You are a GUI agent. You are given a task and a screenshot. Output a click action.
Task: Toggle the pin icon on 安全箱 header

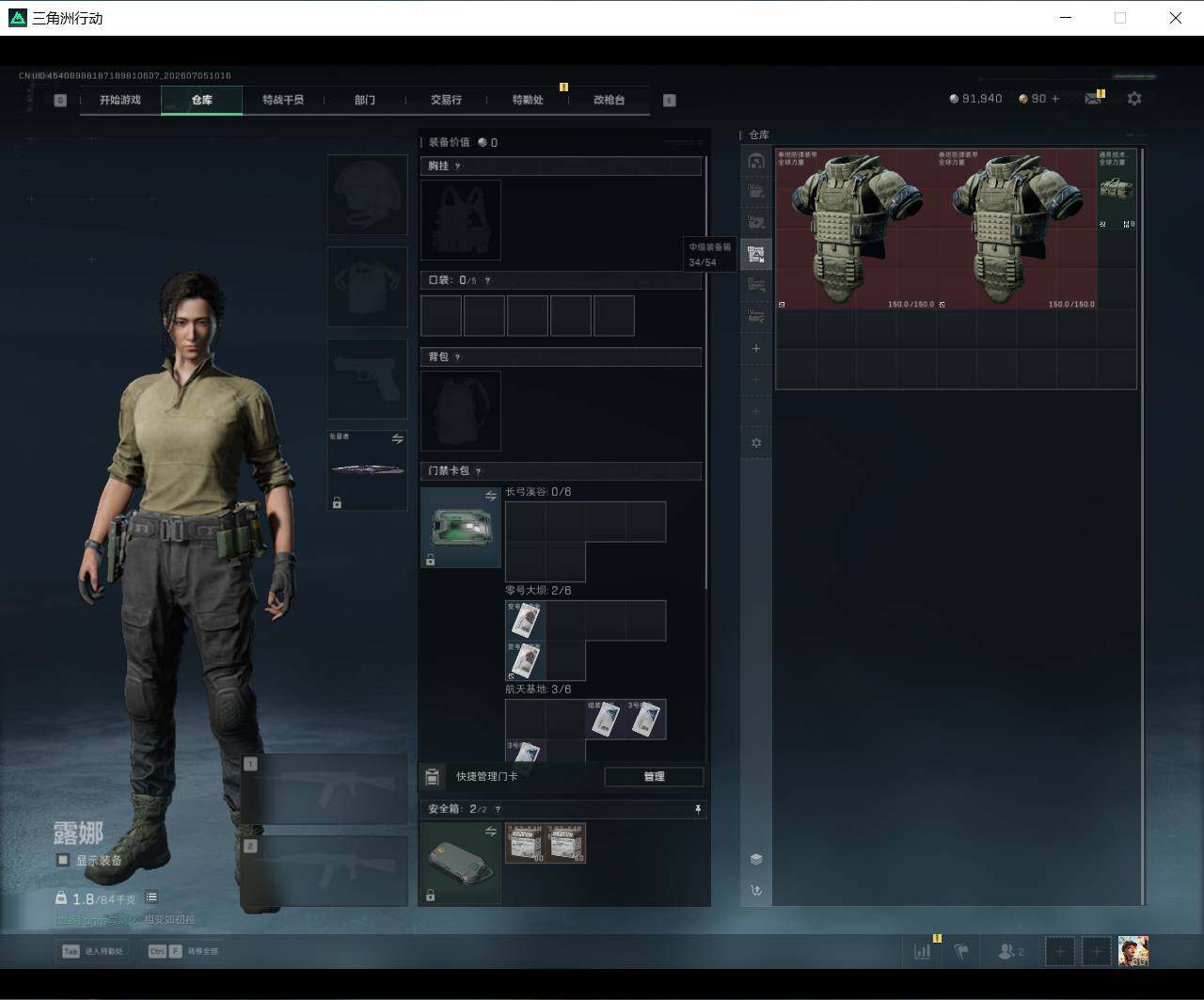698,809
